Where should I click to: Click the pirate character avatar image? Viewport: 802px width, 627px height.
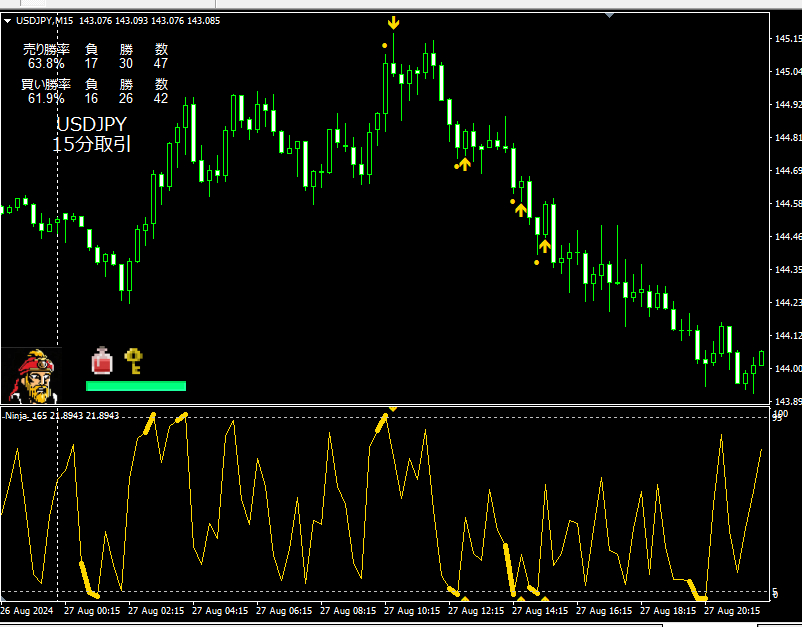pyautogui.click(x=32, y=375)
